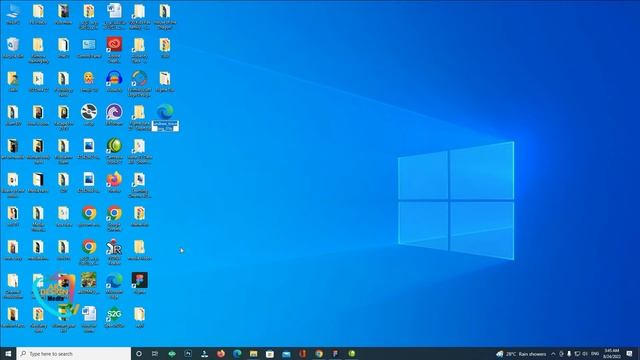
Task: Open the Microsoft Edge shortcut beside Figma
Action: 114,286
